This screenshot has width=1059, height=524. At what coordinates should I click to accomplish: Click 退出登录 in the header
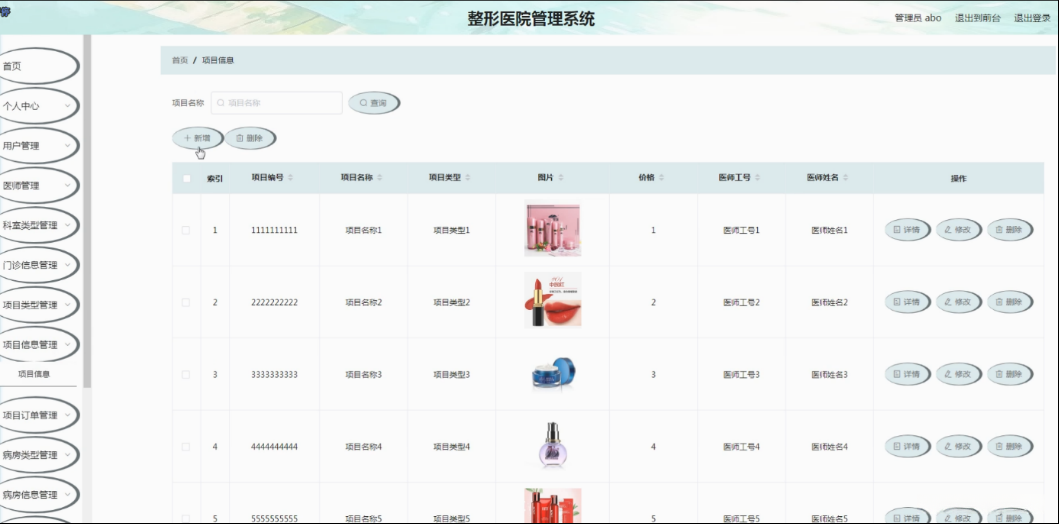click(1032, 18)
